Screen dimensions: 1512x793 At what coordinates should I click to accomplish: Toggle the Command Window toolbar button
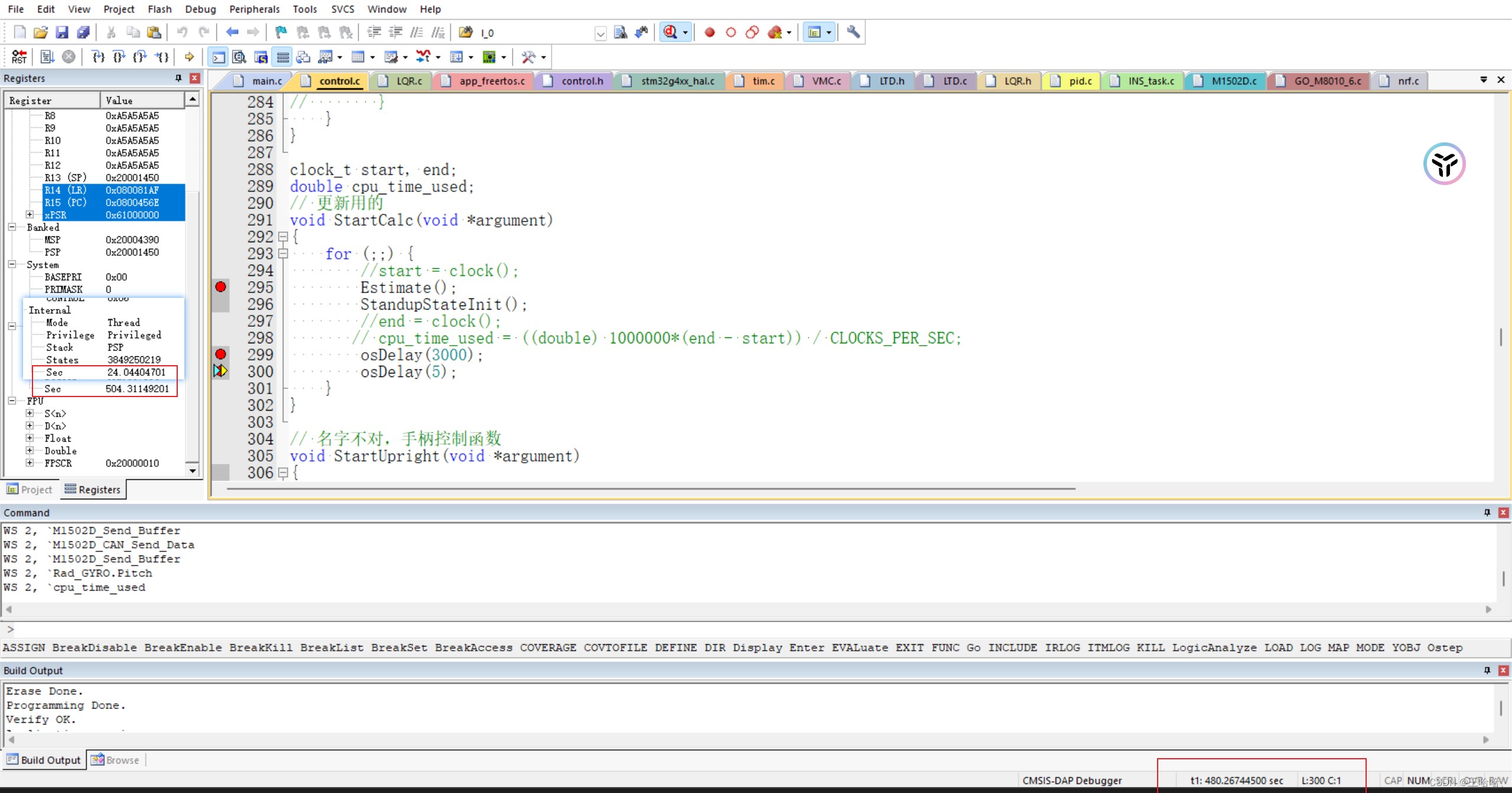[x=219, y=57]
